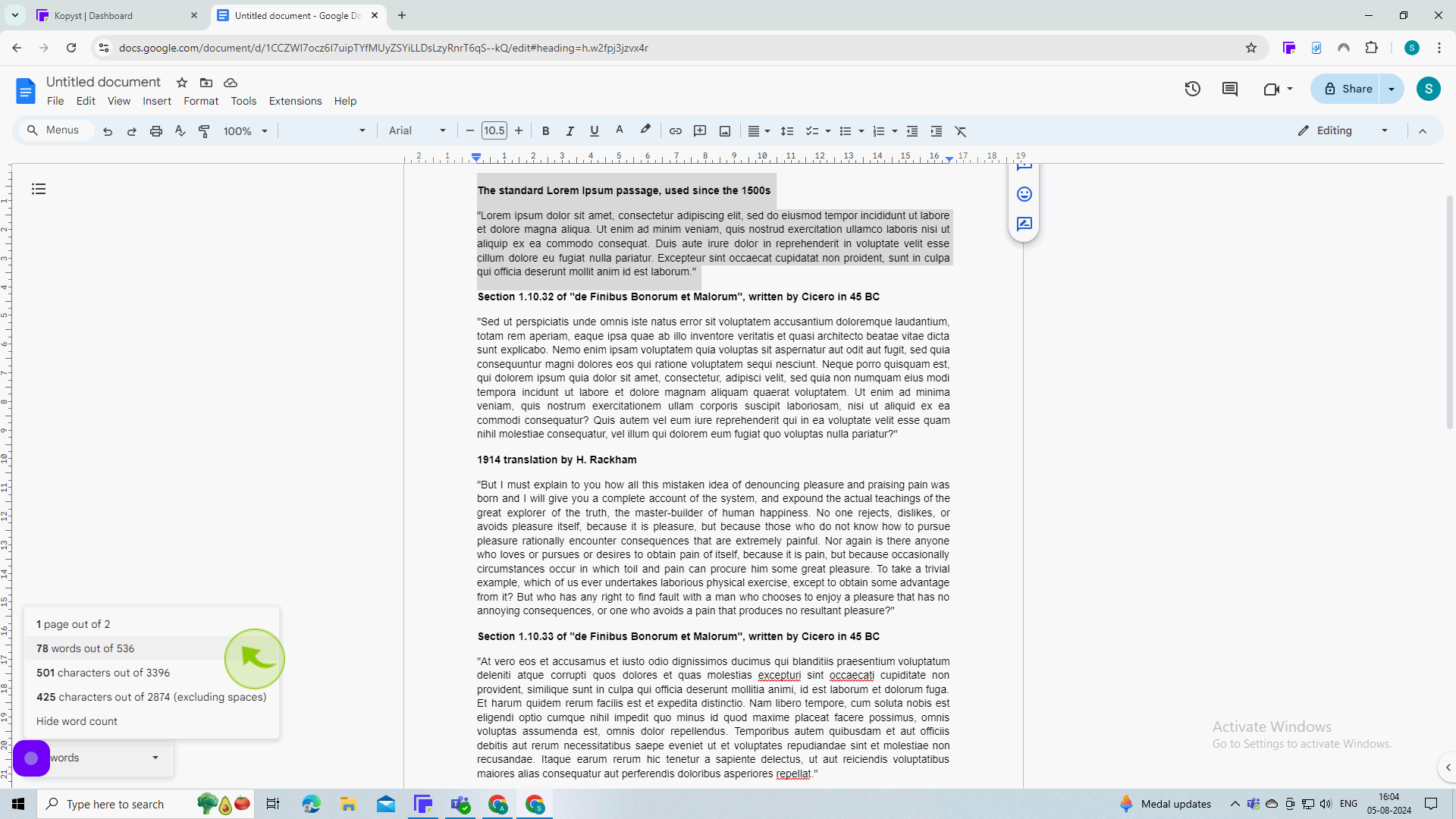Expand the checklist options arrow

coord(828,131)
